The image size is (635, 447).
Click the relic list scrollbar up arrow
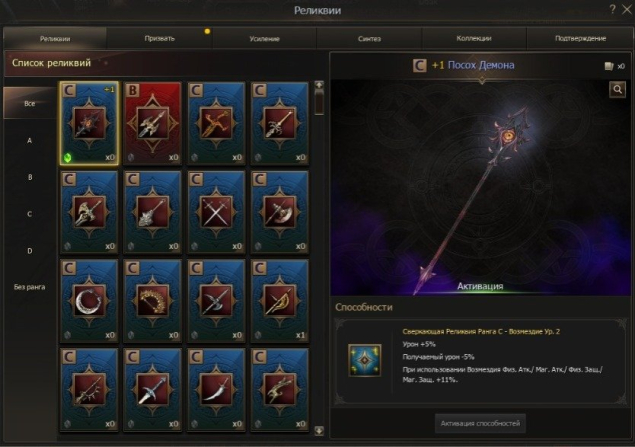319,85
